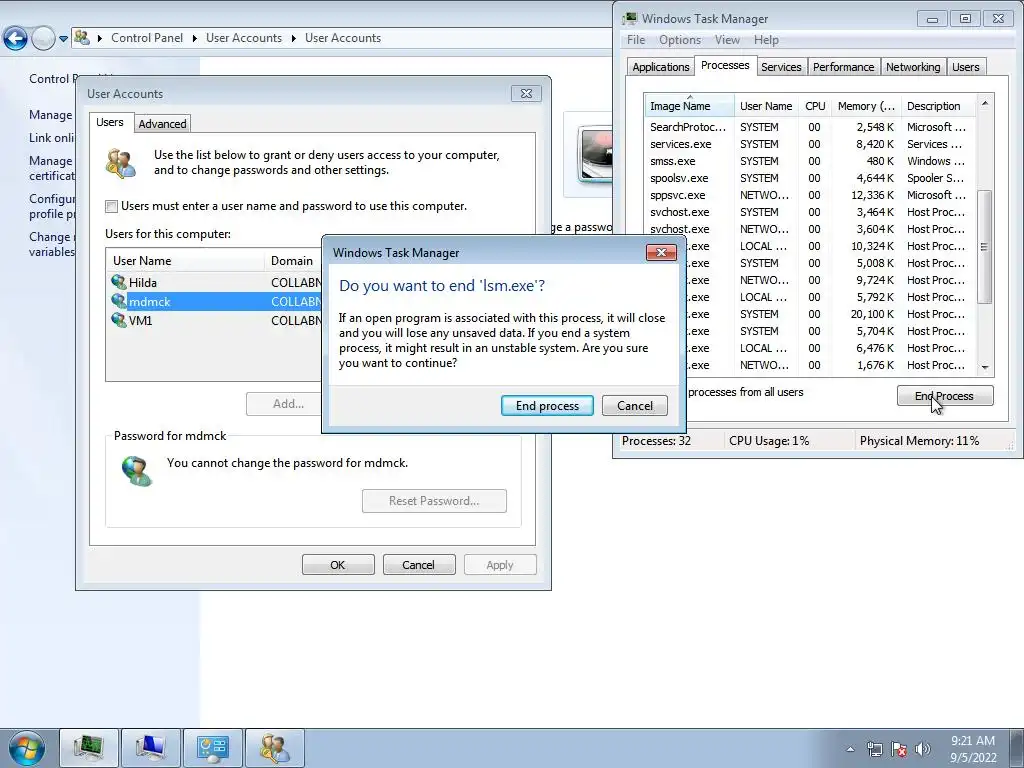Screen dimensions: 1024x768
Task: Select the SearchProtoc... process row
Action: point(810,127)
